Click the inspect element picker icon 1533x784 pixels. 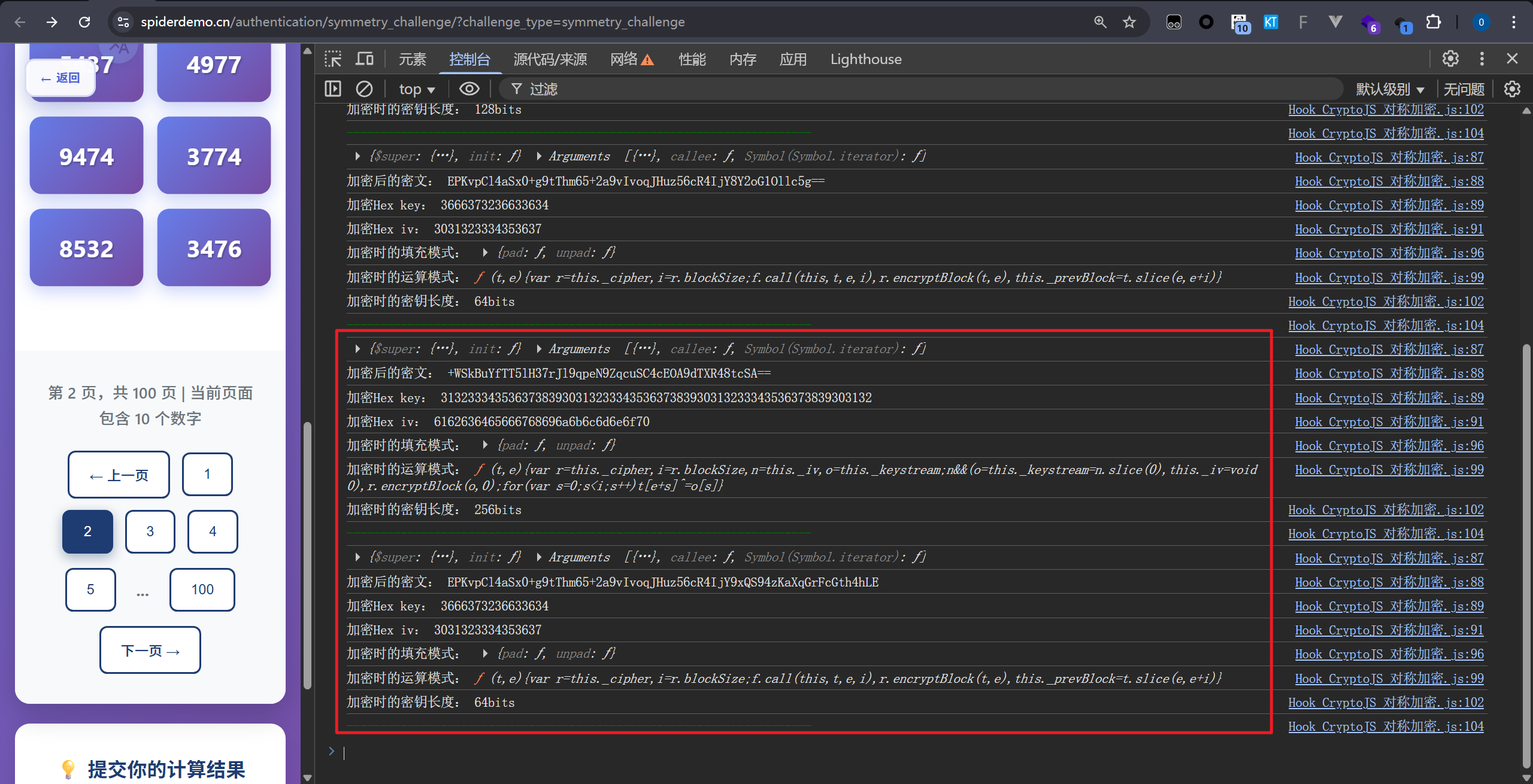click(x=333, y=59)
